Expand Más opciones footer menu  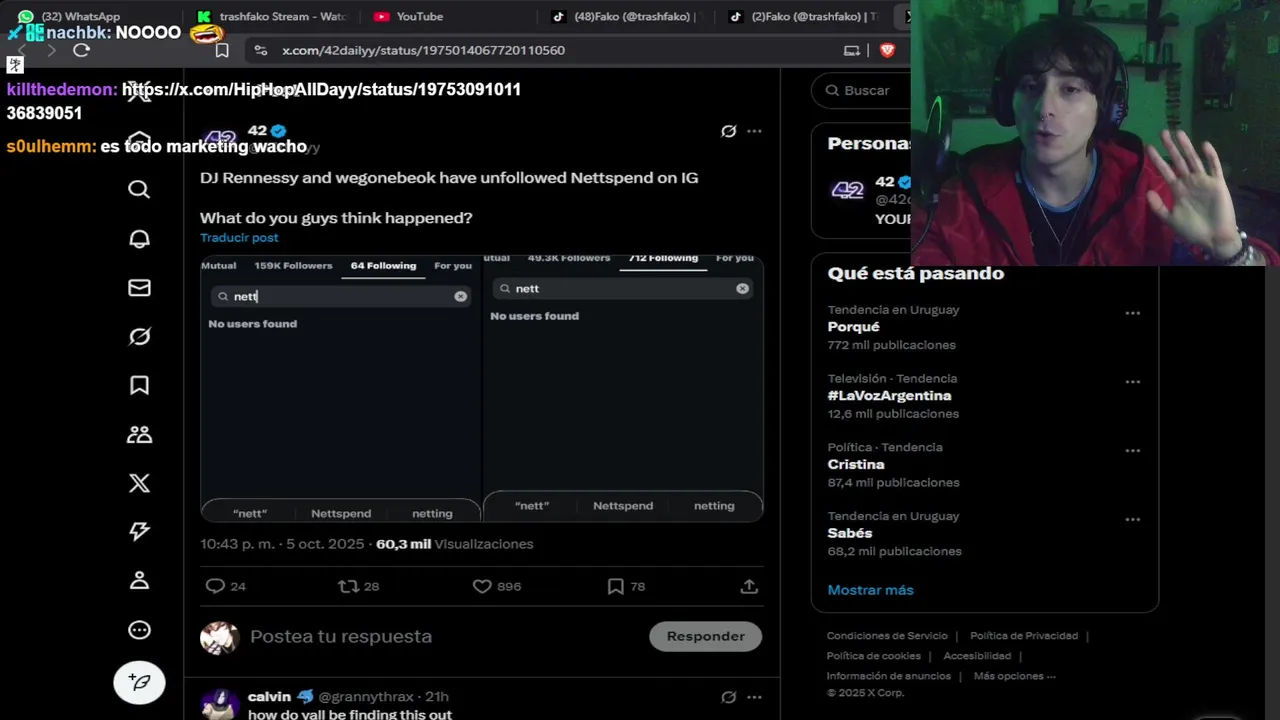pyautogui.click(x=1015, y=676)
